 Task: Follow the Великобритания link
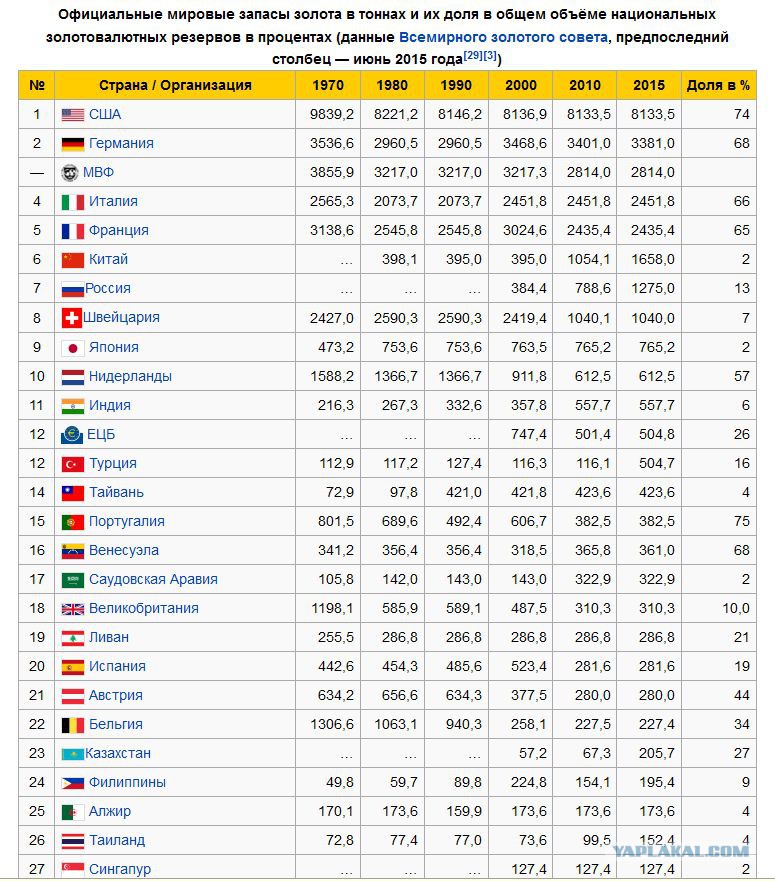144,608
